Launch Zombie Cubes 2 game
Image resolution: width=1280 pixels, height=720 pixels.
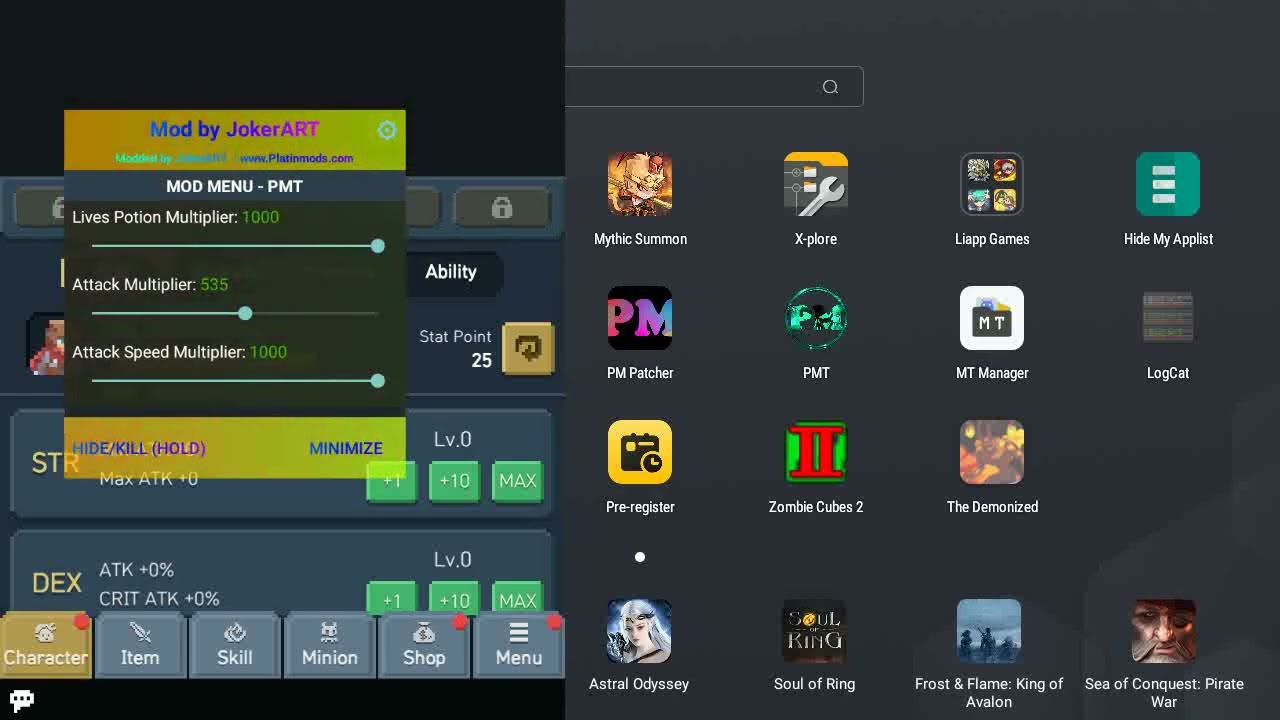[816, 452]
